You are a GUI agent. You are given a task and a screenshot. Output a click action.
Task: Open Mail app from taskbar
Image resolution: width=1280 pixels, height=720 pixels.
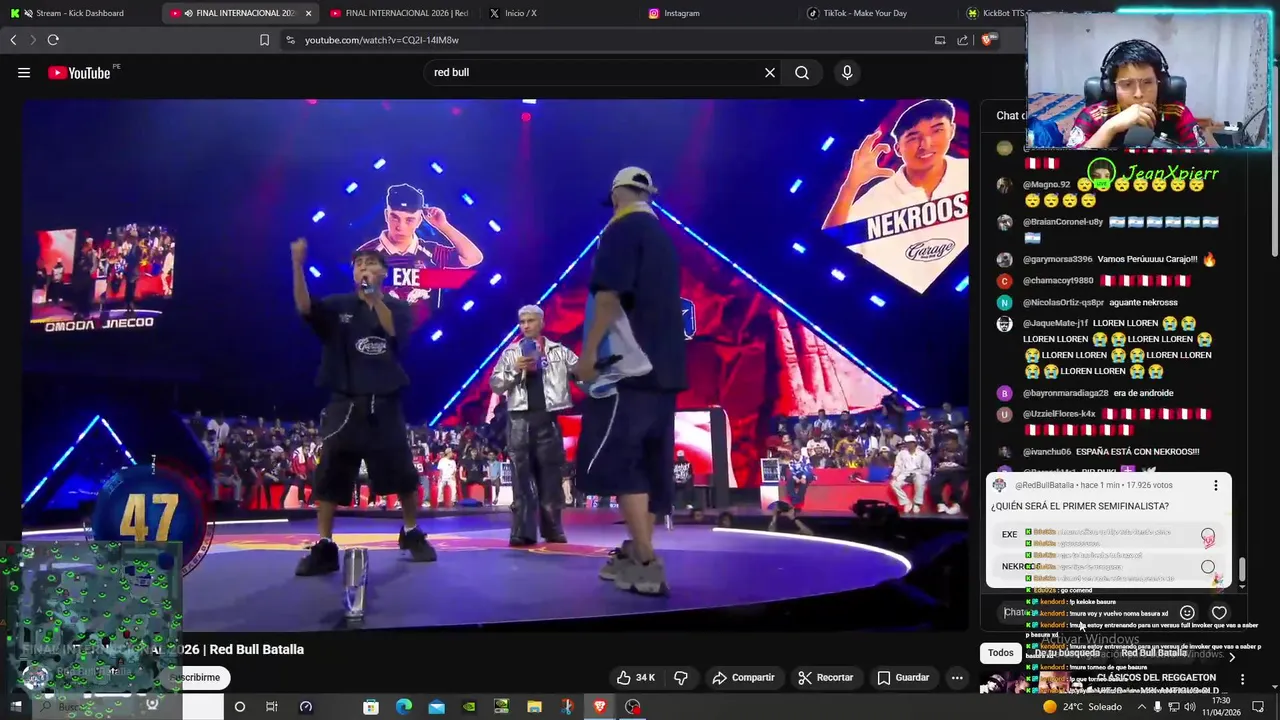tap(436, 707)
